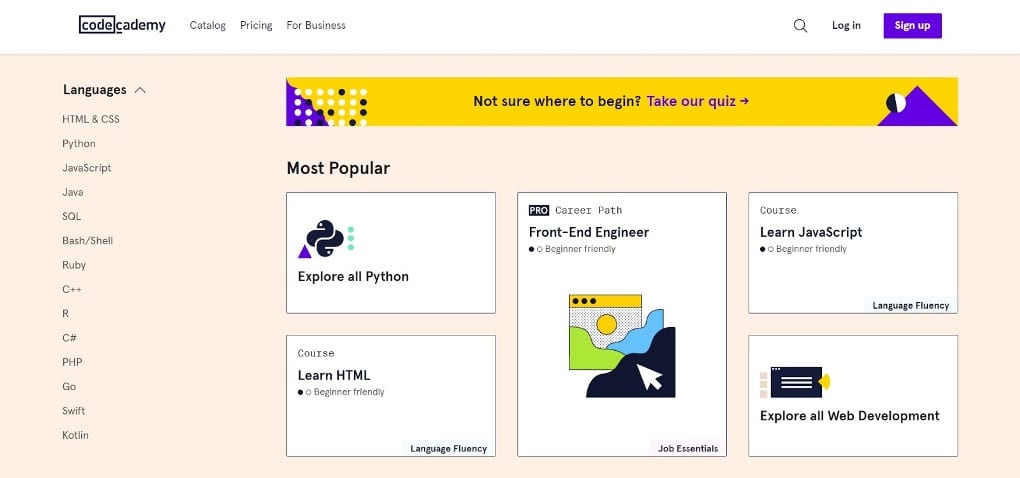1020x478 pixels.
Task: Choose JavaScript from the Languages sidebar
Action: pos(87,168)
